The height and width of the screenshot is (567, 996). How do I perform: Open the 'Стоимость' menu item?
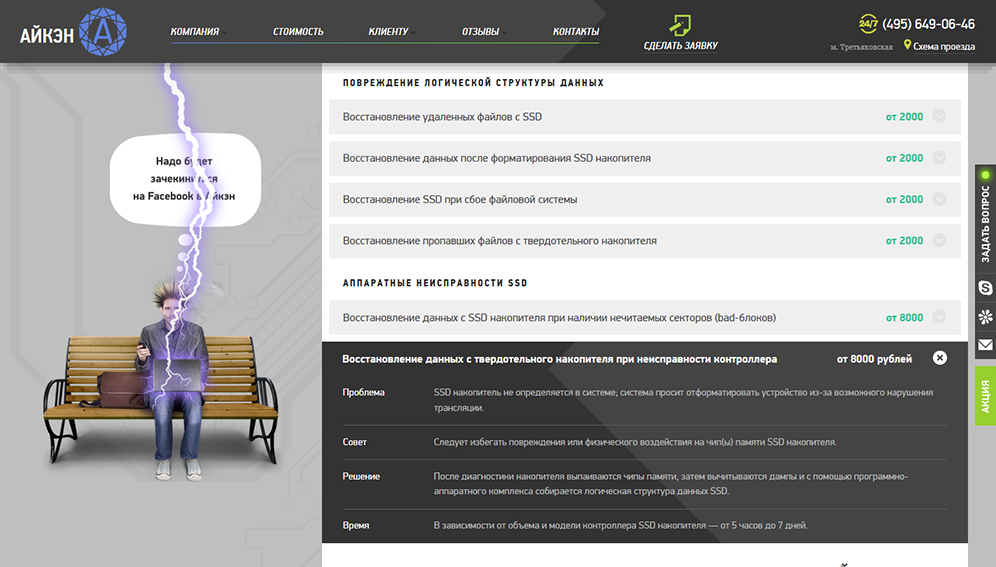(298, 32)
